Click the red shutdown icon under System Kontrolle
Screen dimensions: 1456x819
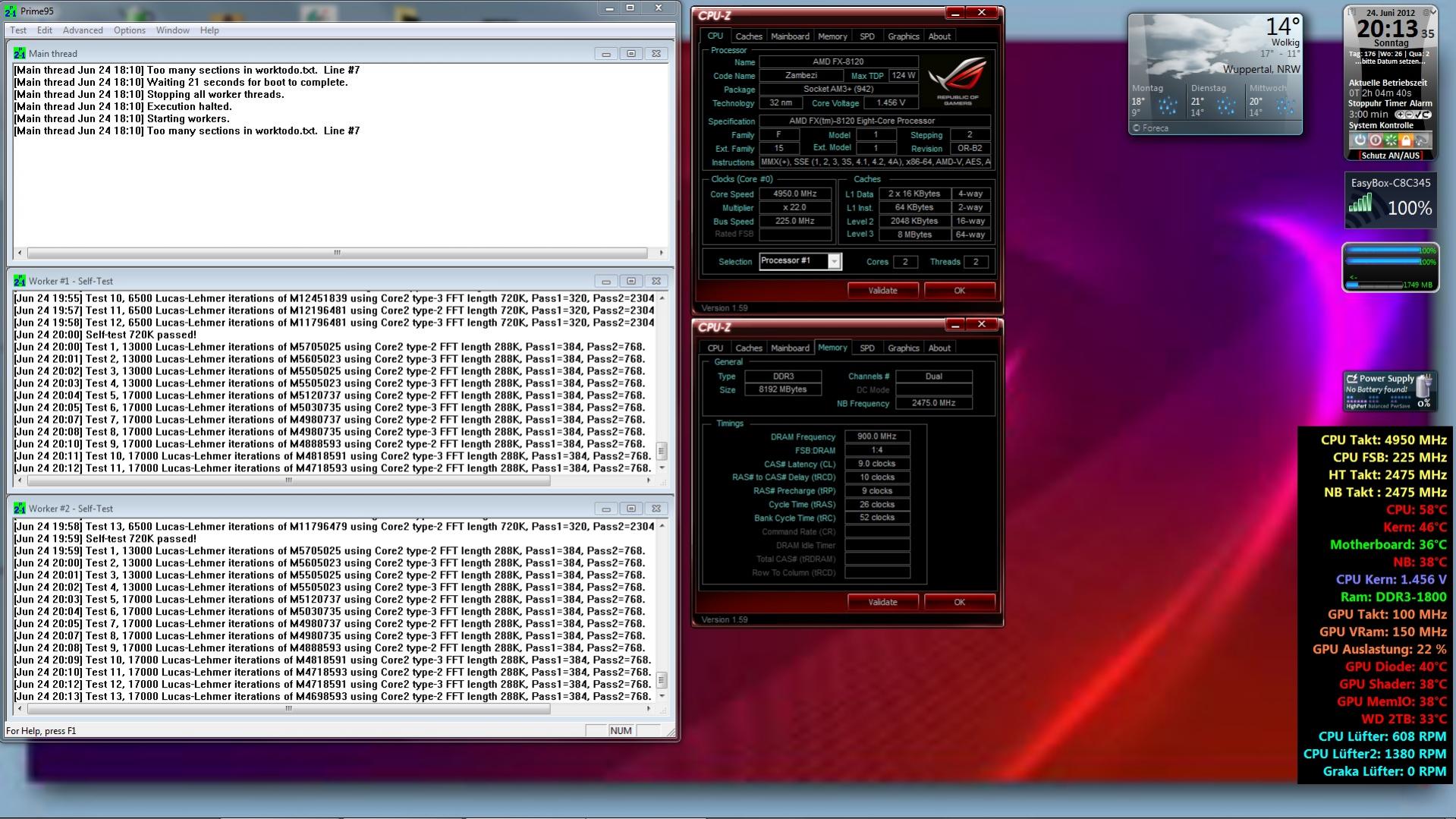tap(1375, 140)
